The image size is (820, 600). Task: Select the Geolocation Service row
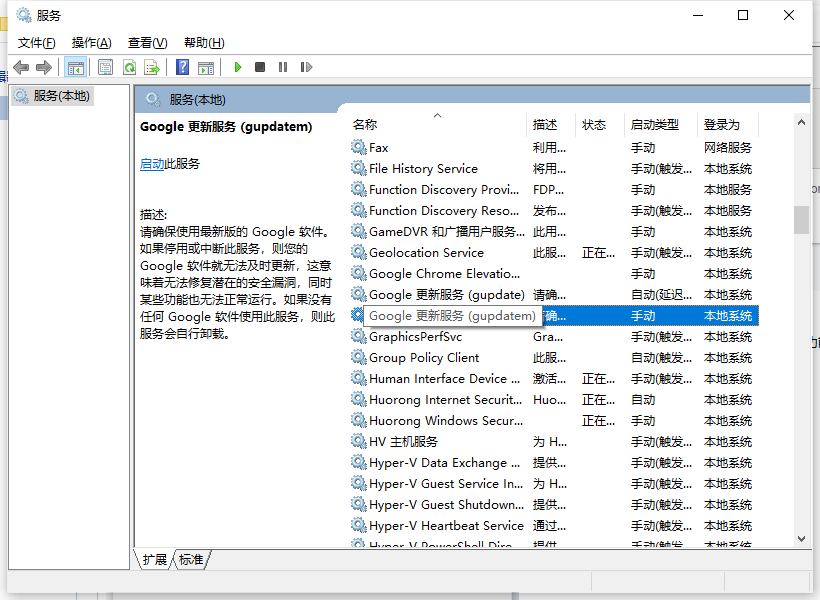pyautogui.click(x=554, y=253)
